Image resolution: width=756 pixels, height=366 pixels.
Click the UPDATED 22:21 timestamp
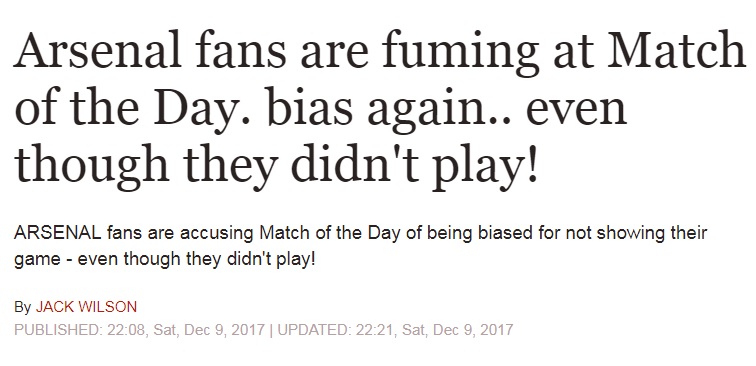pyautogui.click(x=338, y=330)
